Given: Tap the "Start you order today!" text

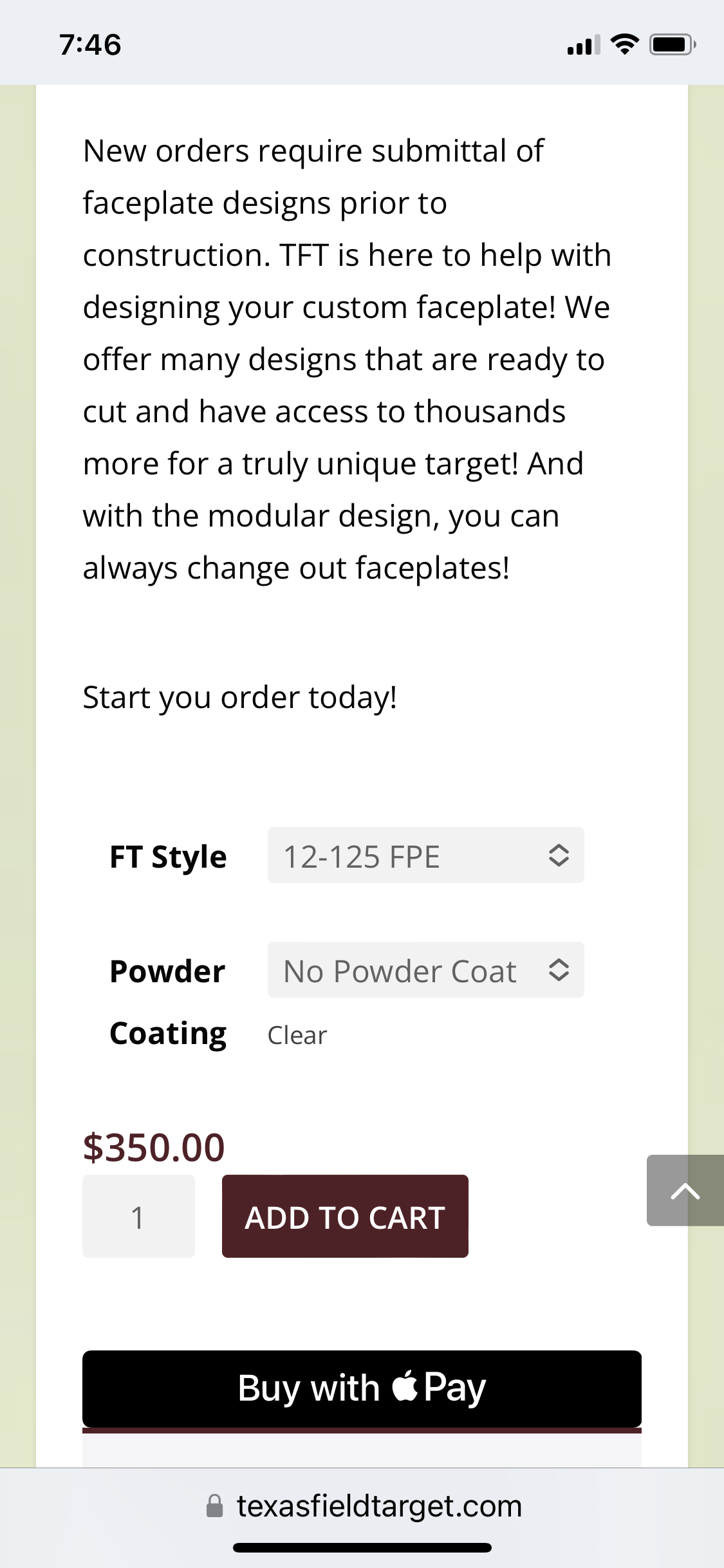Looking at the screenshot, I should point(240,698).
